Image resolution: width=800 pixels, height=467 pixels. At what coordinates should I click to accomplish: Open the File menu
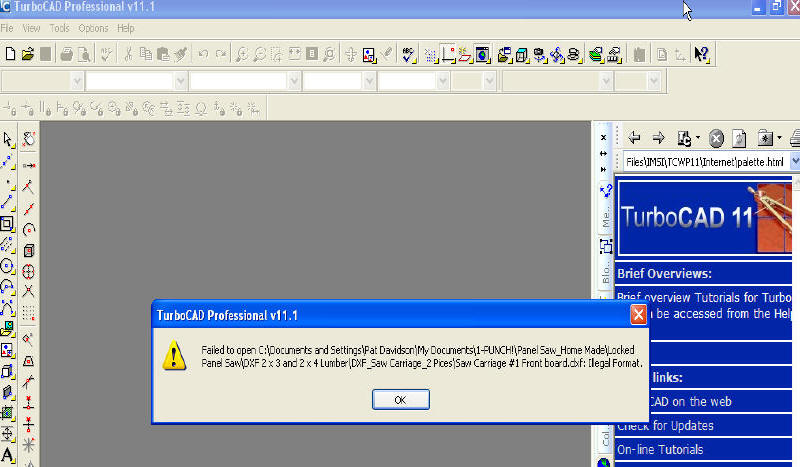click(7, 28)
